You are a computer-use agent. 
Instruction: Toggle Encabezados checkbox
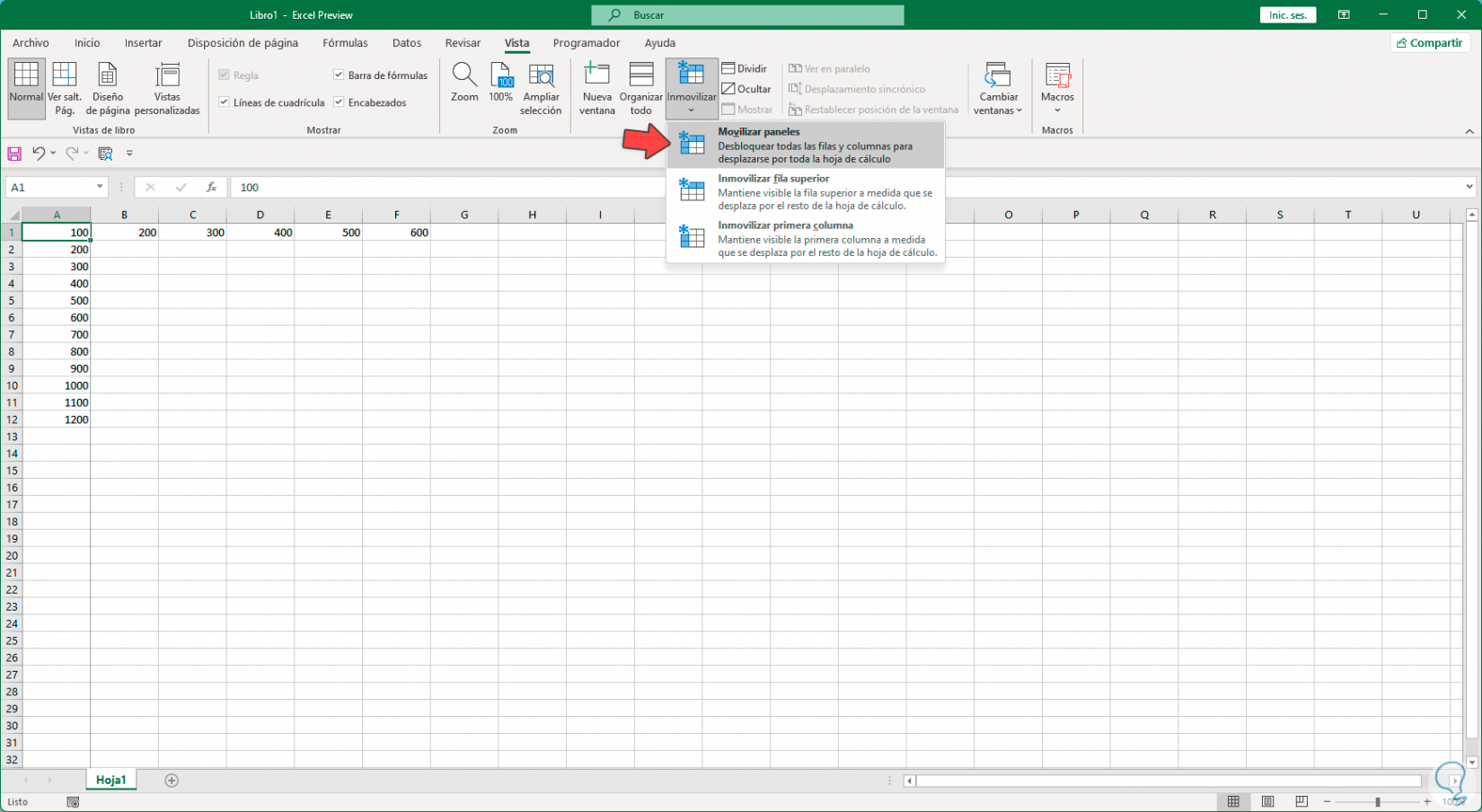pos(339,102)
